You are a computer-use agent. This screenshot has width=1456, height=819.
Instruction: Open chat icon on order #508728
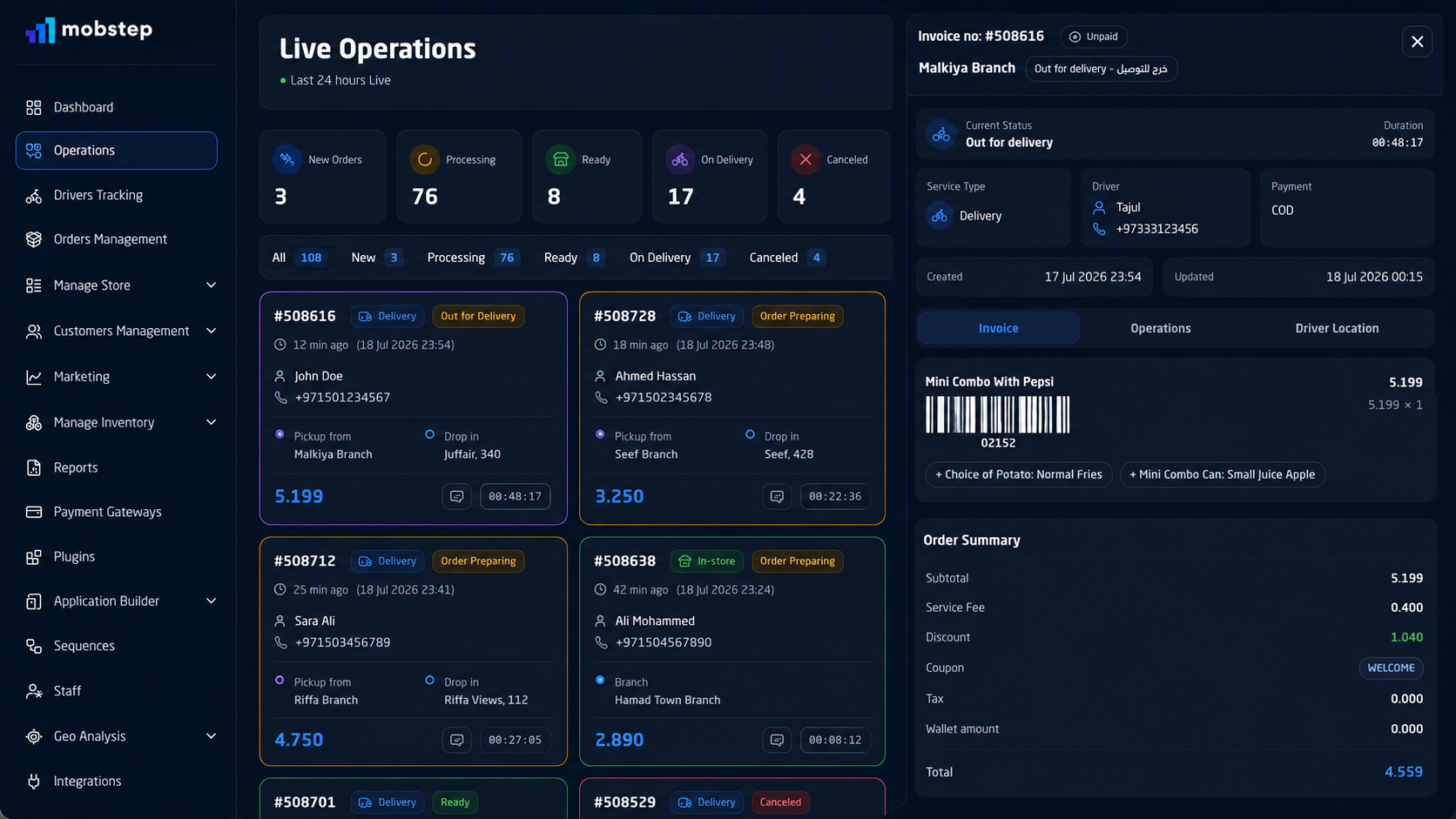[x=777, y=496]
